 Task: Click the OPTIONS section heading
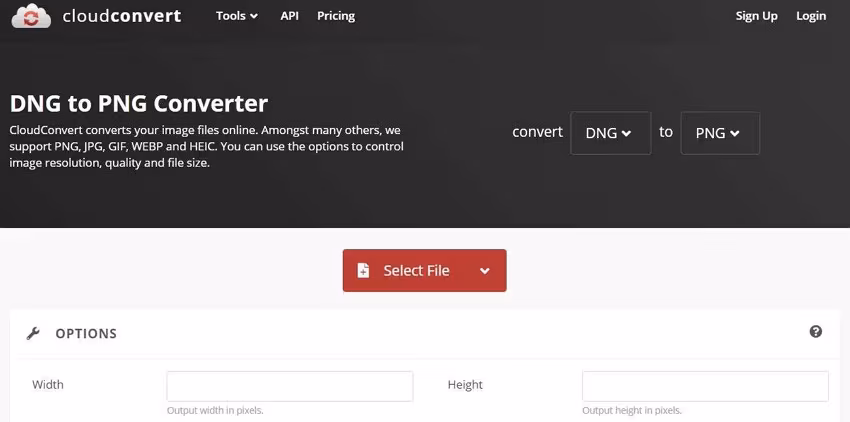(x=86, y=334)
